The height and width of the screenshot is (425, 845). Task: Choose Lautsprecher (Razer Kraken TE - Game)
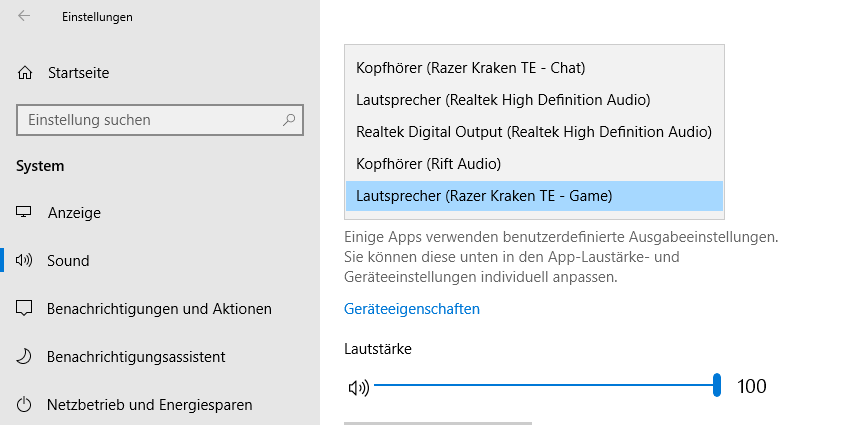click(x=534, y=196)
